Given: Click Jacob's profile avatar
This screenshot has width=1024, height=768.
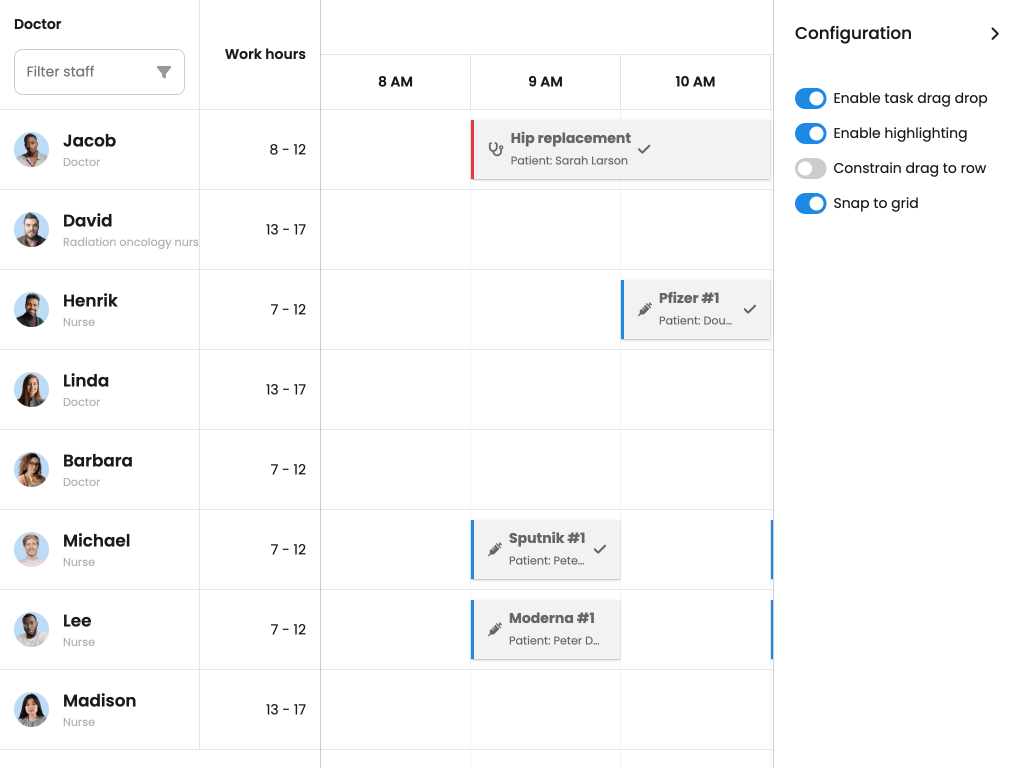Looking at the screenshot, I should (31, 149).
